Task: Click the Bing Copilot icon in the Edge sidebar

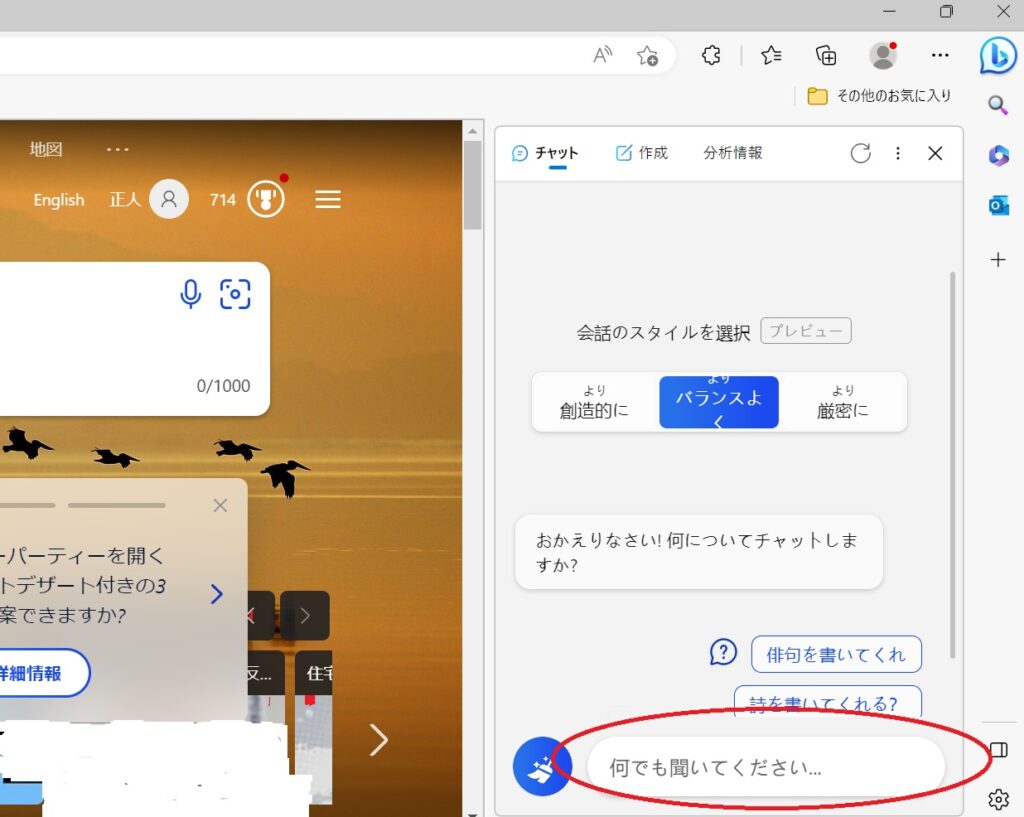Action: (x=997, y=57)
